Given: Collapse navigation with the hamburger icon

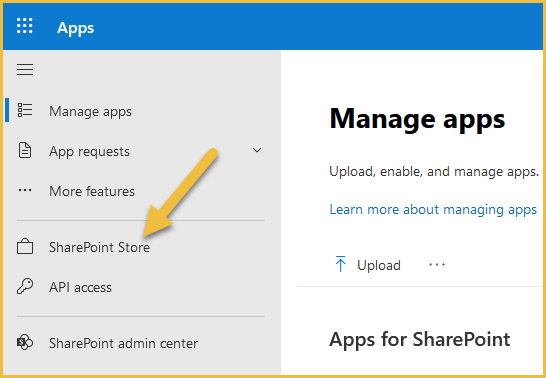Looking at the screenshot, I should click(25, 69).
